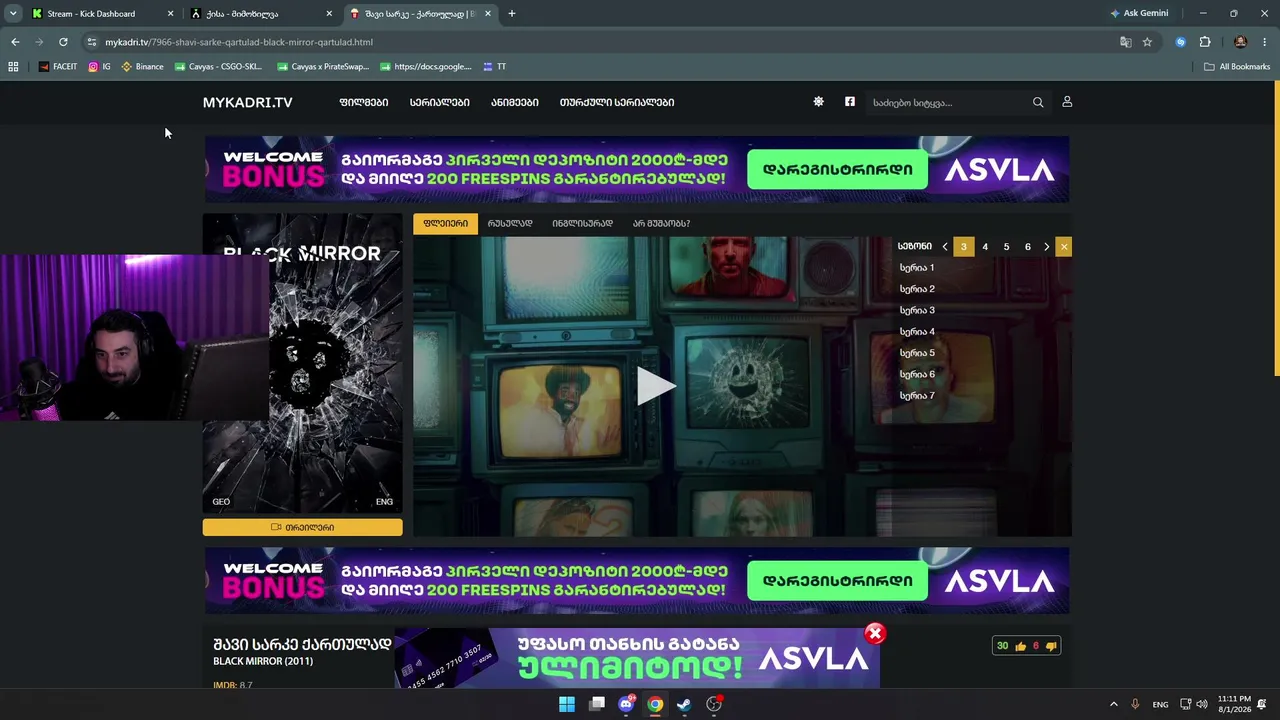Open a new browser tab

coord(512,14)
